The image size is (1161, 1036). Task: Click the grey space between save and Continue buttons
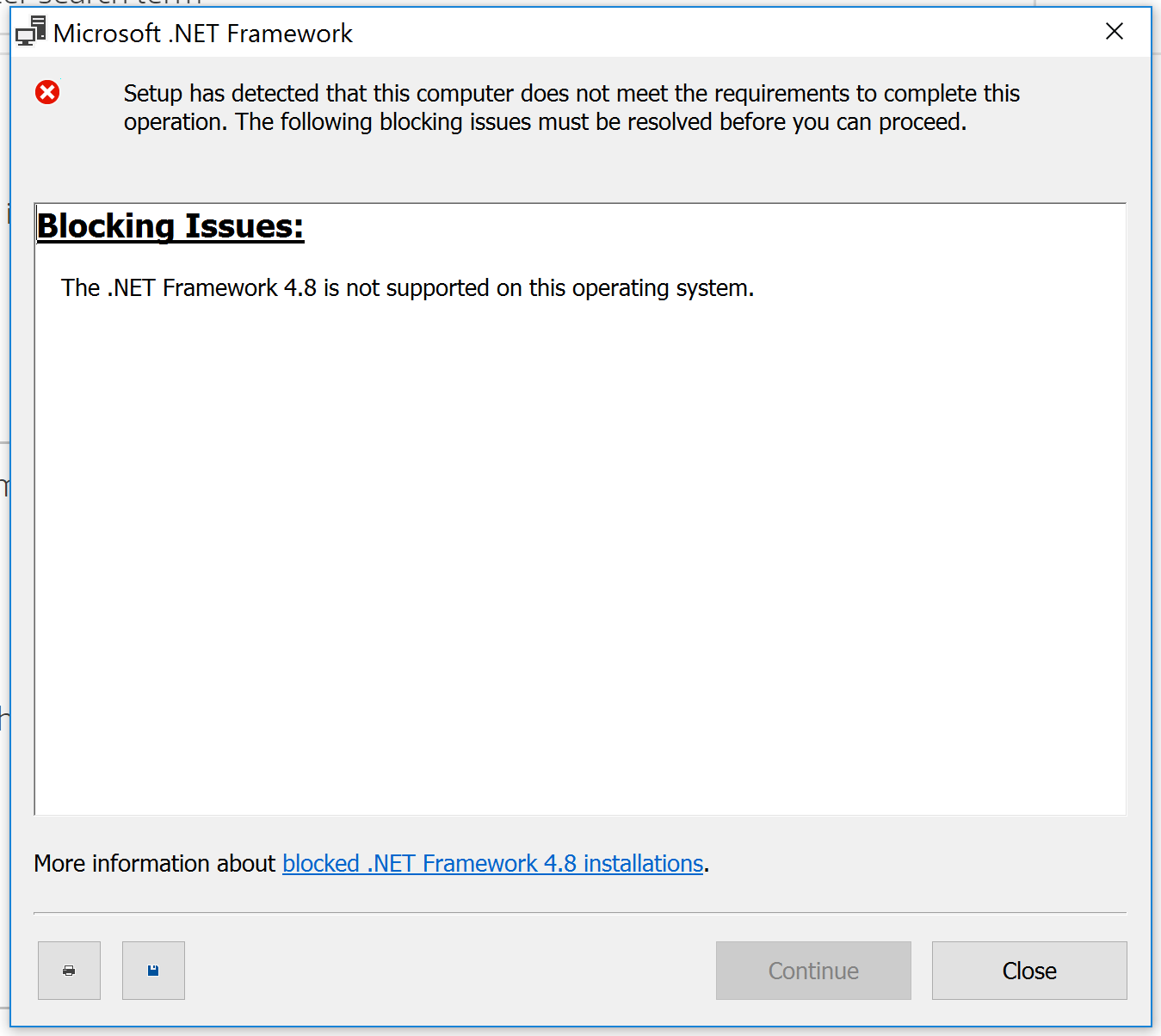point(450,970)
